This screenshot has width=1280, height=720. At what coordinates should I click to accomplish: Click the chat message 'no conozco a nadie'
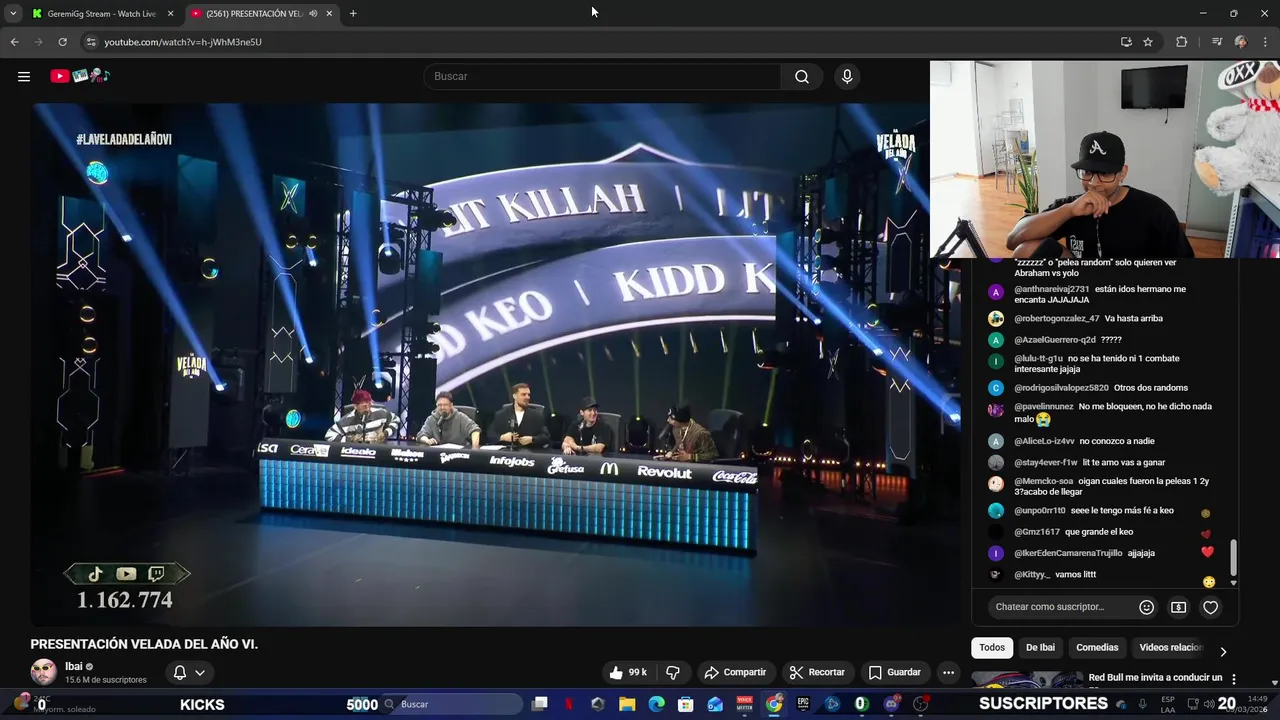1116,441
